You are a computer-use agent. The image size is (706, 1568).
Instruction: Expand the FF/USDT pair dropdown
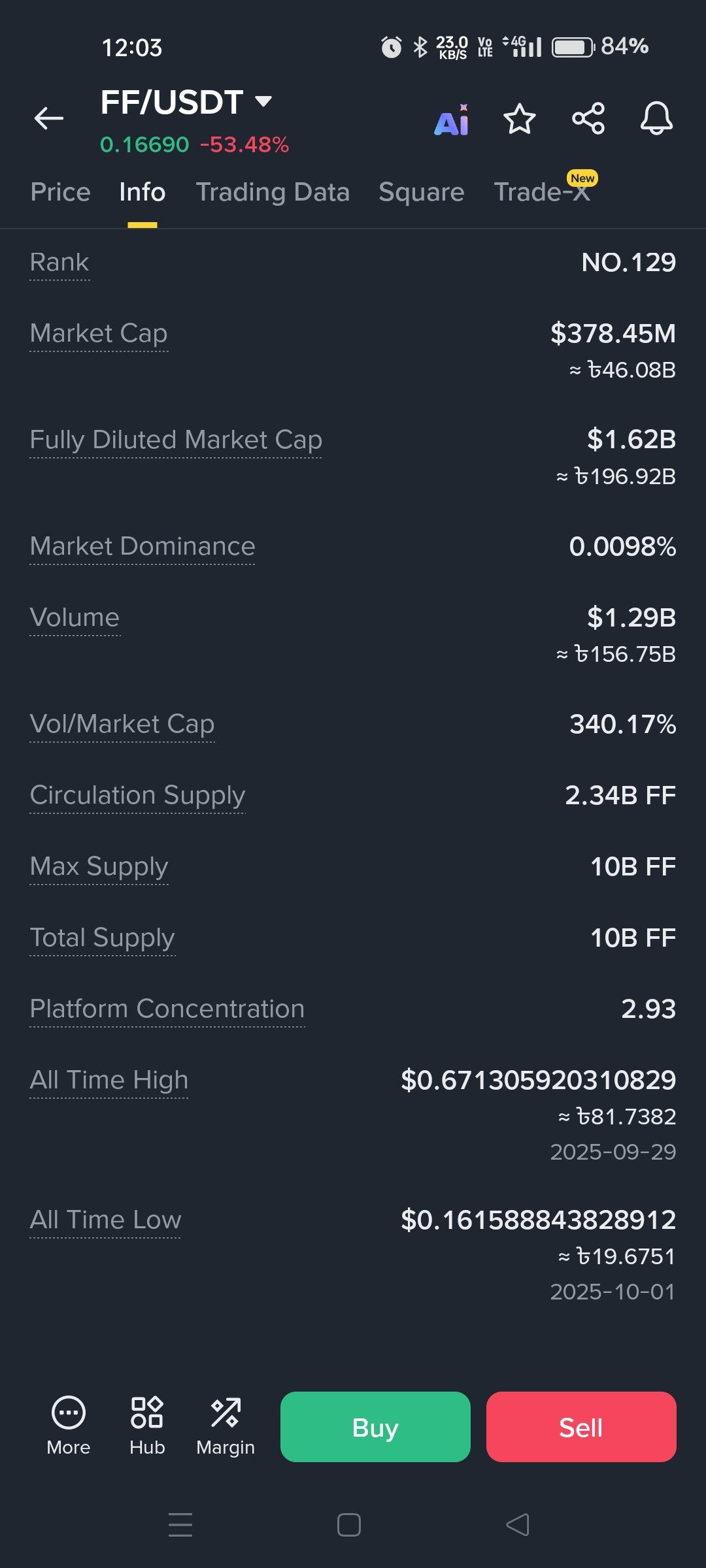(x=263, y=101)
